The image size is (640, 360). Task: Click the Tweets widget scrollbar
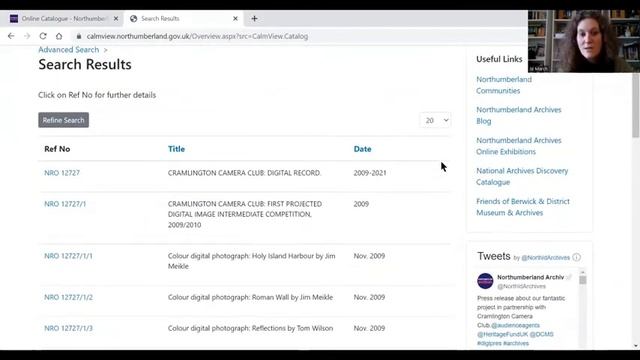(x=582, y=280)
